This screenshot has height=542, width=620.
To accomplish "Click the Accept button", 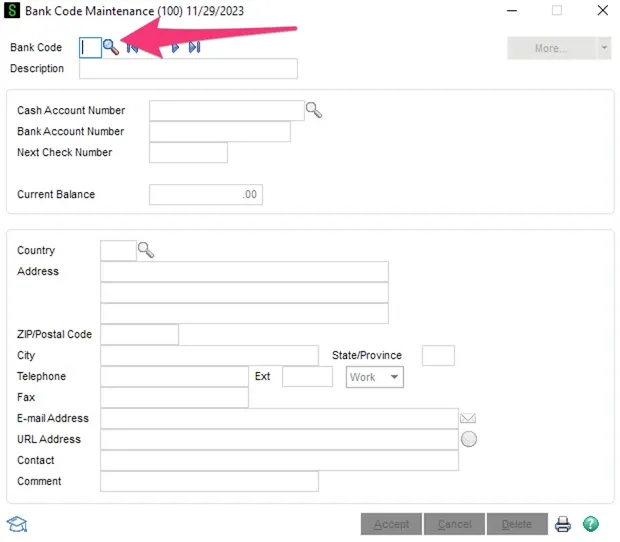I will (x=391, y=524).
